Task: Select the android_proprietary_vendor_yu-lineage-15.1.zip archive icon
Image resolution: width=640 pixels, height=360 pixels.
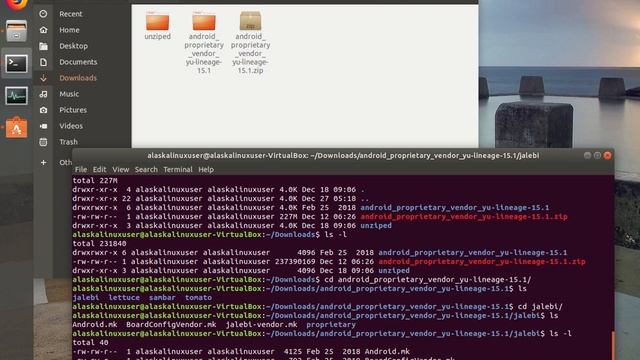Action: click(250, 21)
